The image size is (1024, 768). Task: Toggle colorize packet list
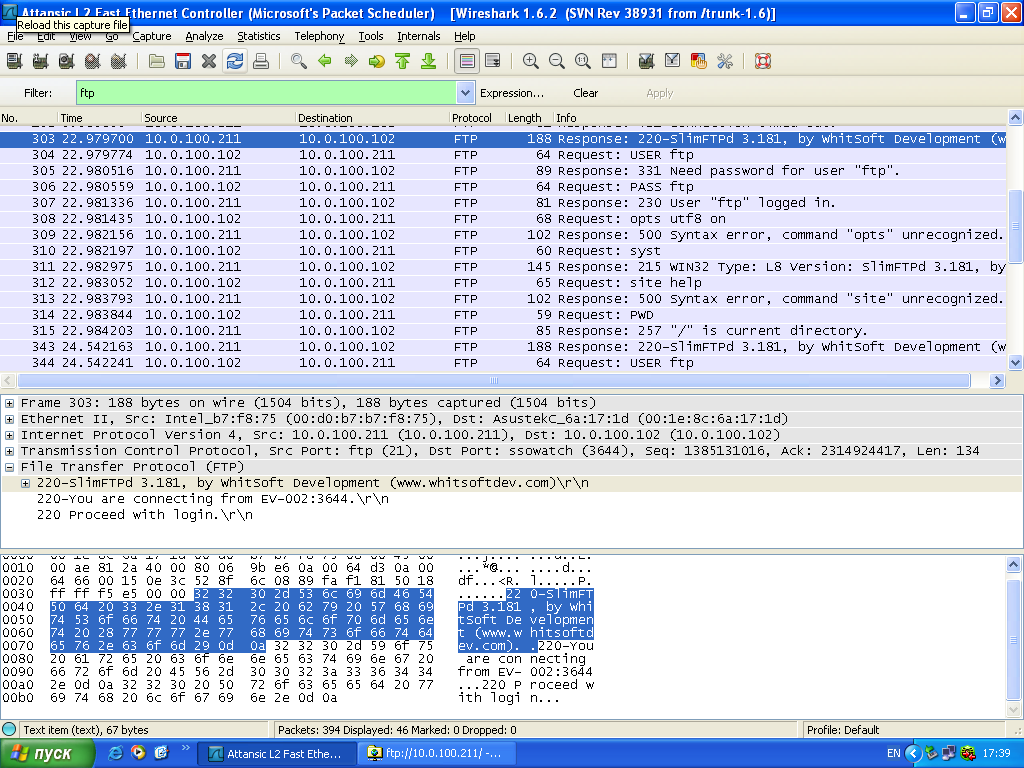click(467, 61)
